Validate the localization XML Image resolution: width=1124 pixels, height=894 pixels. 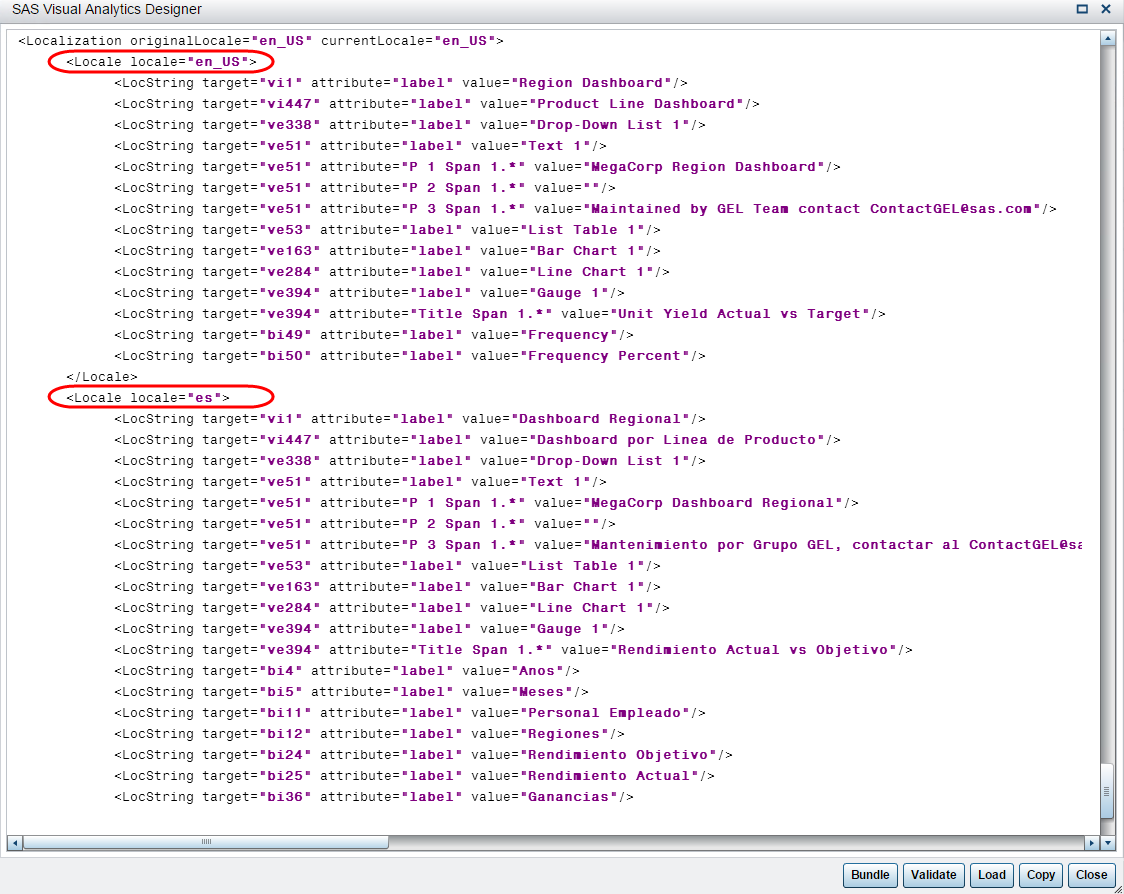(x=933, y=875)
